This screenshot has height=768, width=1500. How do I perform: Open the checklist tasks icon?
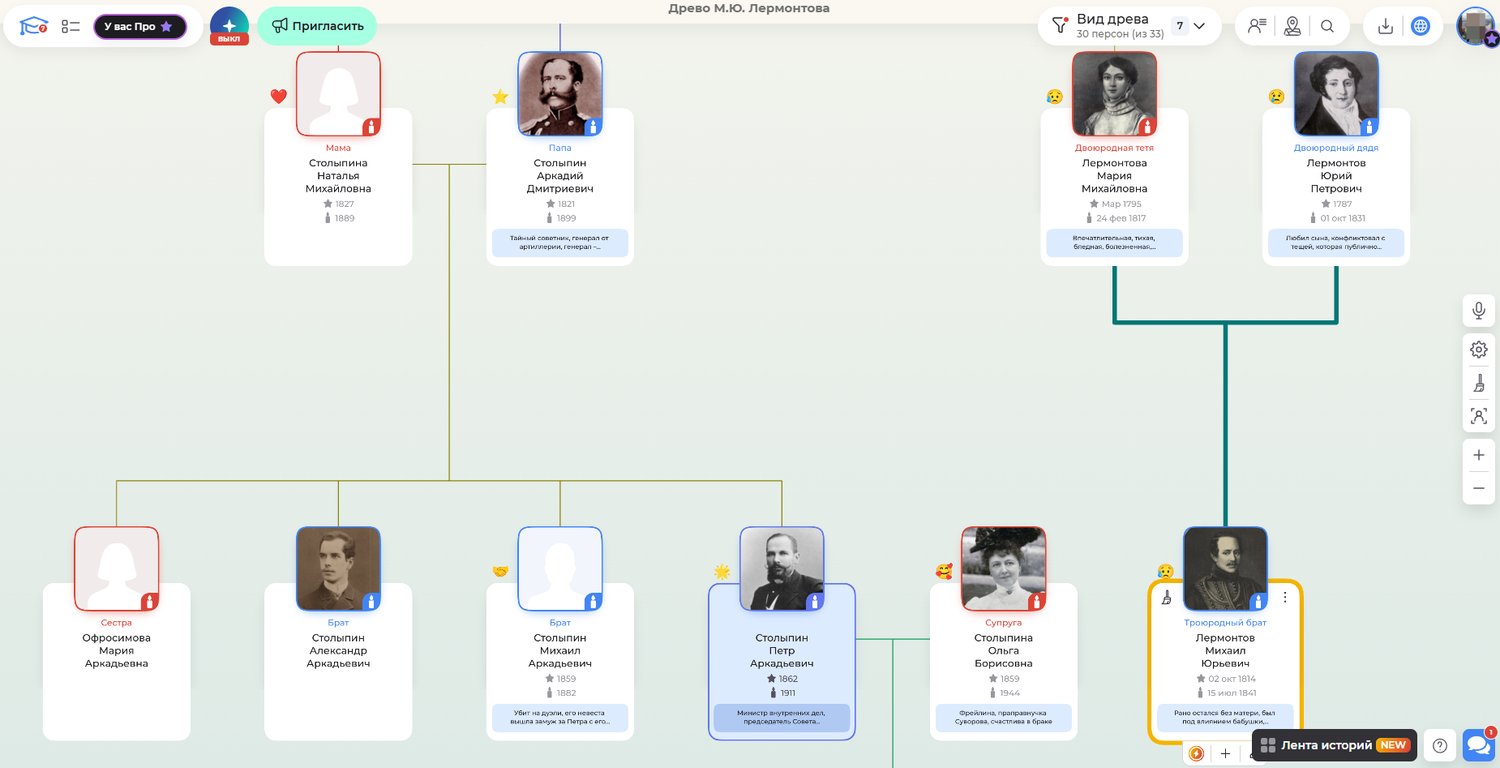pos(70,26)
